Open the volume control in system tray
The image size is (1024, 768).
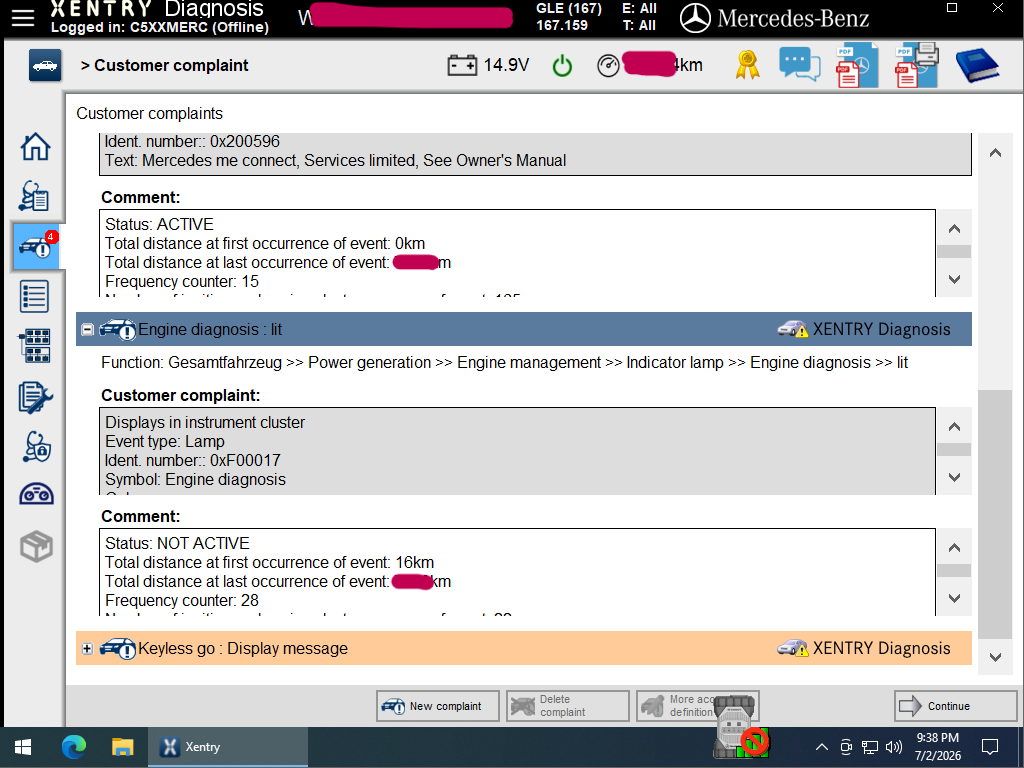point(894,746)
